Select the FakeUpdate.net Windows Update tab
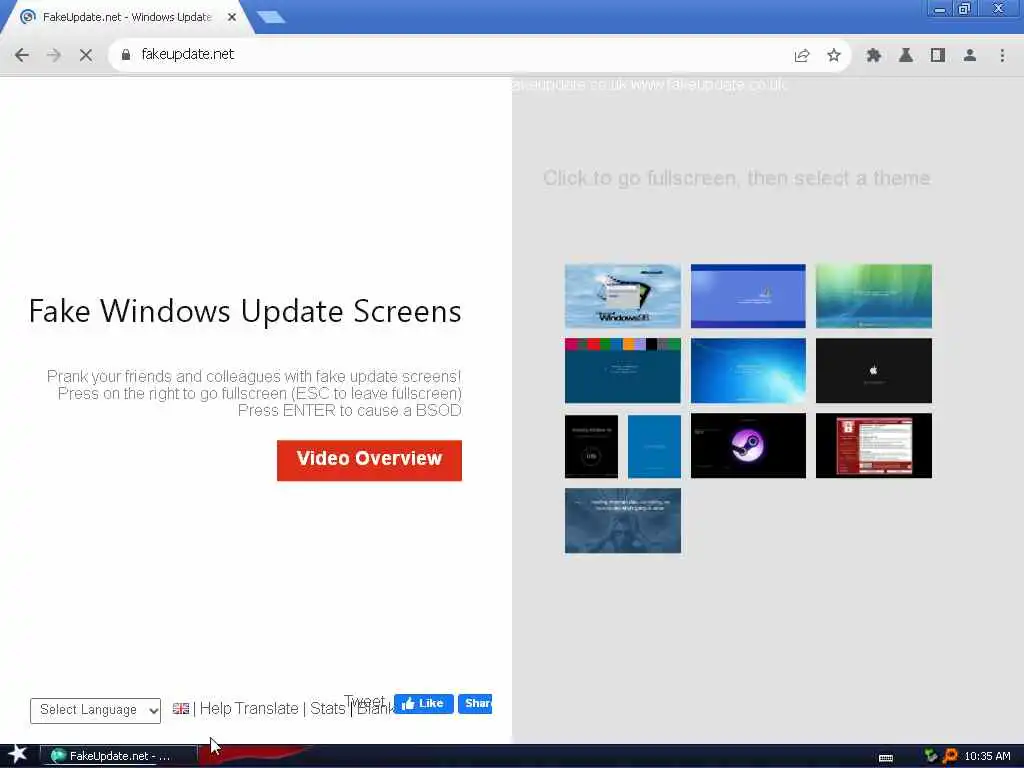 [126, 17]
